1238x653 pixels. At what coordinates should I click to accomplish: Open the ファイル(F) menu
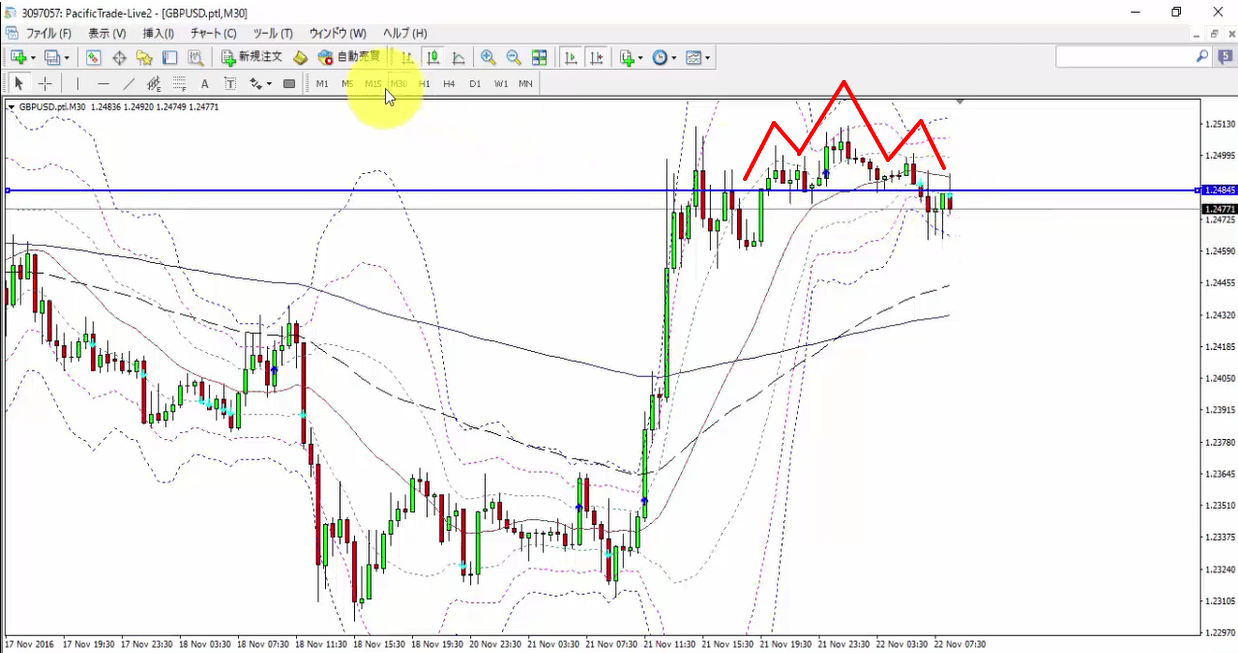click(x=48, y=34)
